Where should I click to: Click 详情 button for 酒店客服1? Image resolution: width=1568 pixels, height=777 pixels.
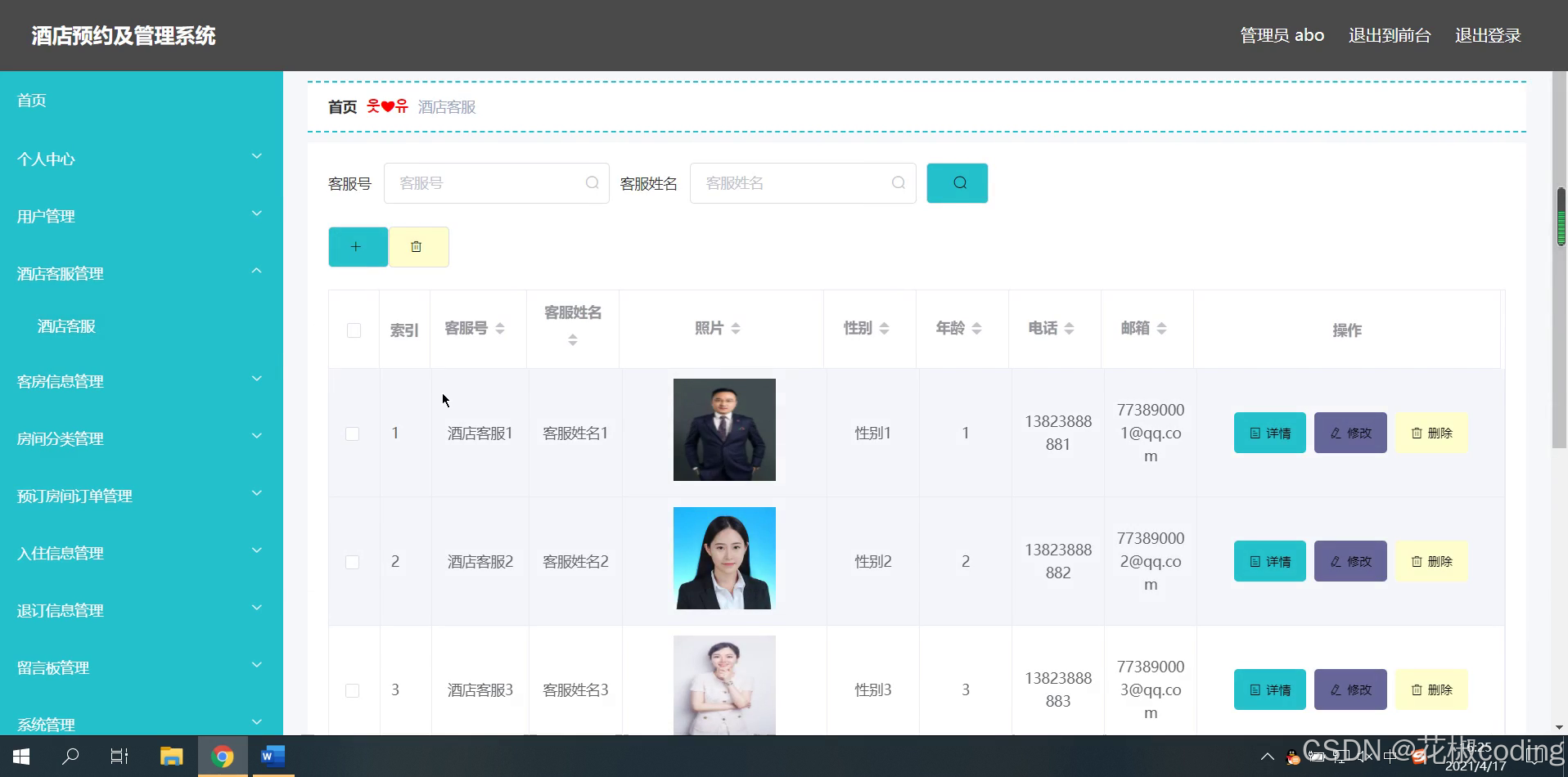click(1269, 433)
